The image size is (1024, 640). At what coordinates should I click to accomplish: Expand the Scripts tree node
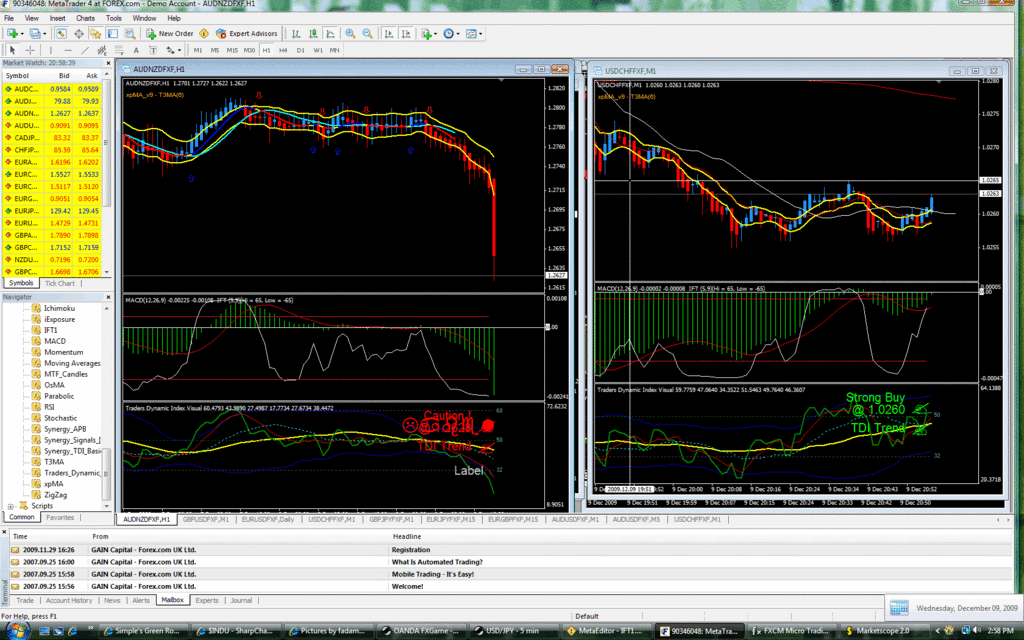pos(11,506)
